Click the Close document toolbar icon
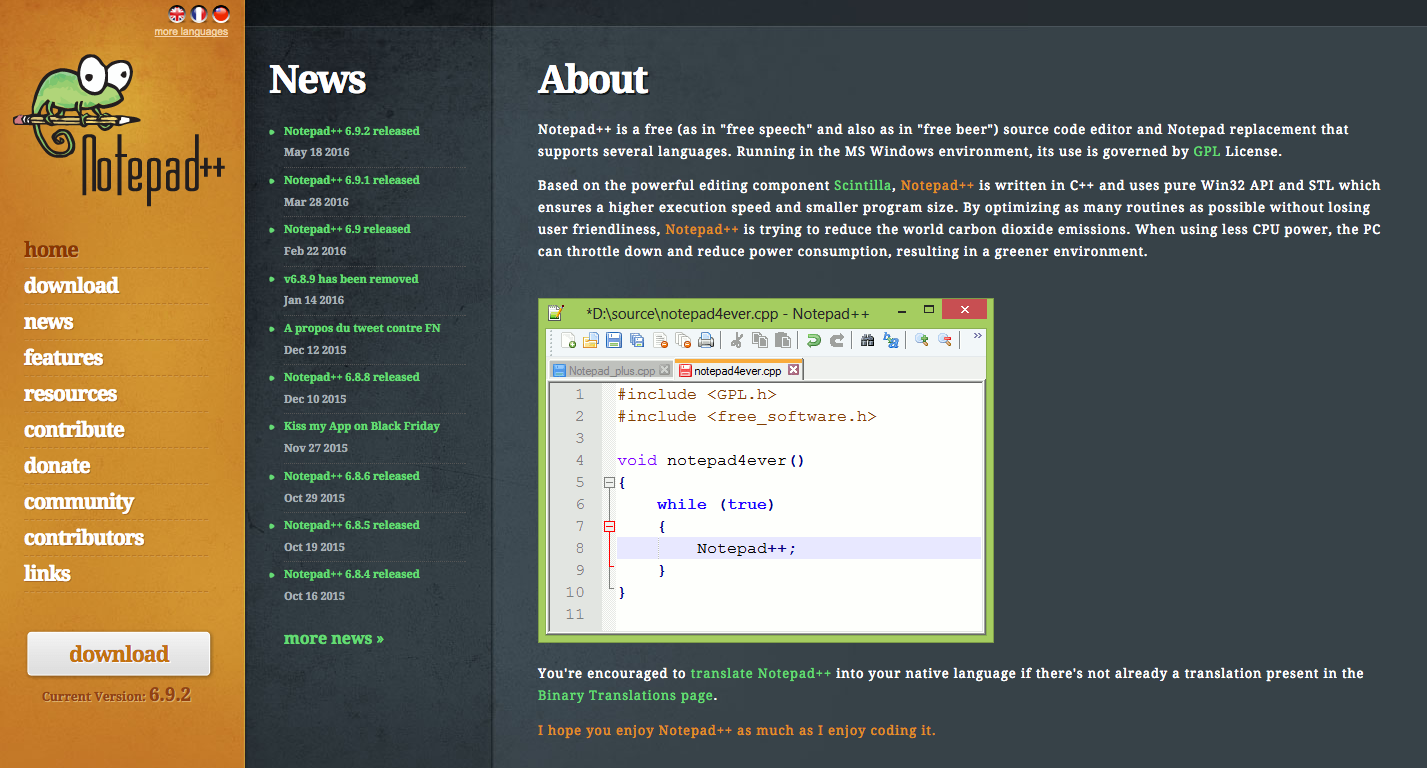 [660, 340]
